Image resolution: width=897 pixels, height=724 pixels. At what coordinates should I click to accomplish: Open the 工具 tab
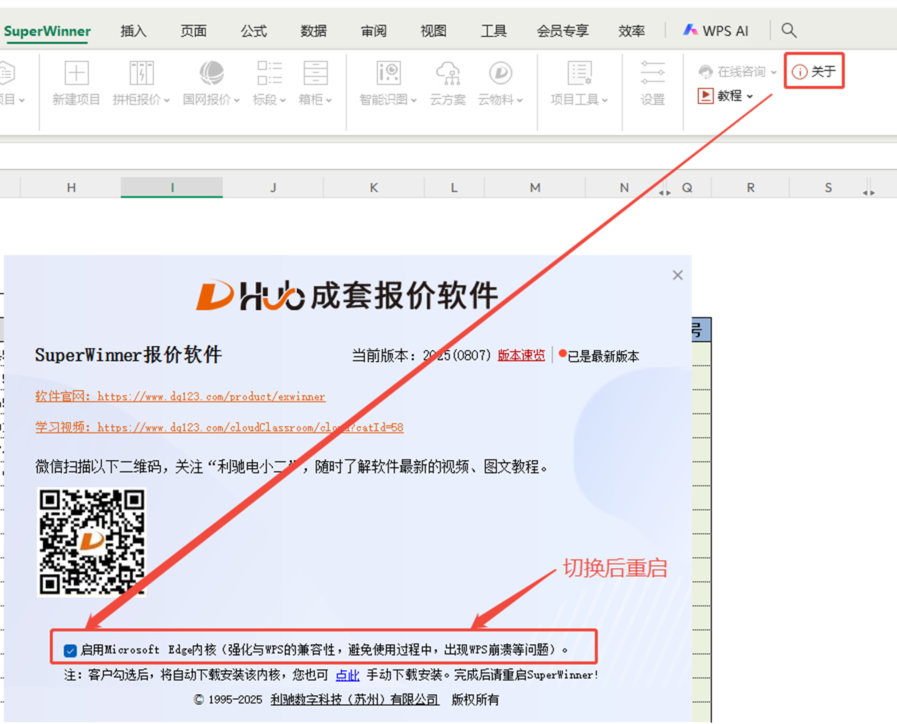[493, 31]
